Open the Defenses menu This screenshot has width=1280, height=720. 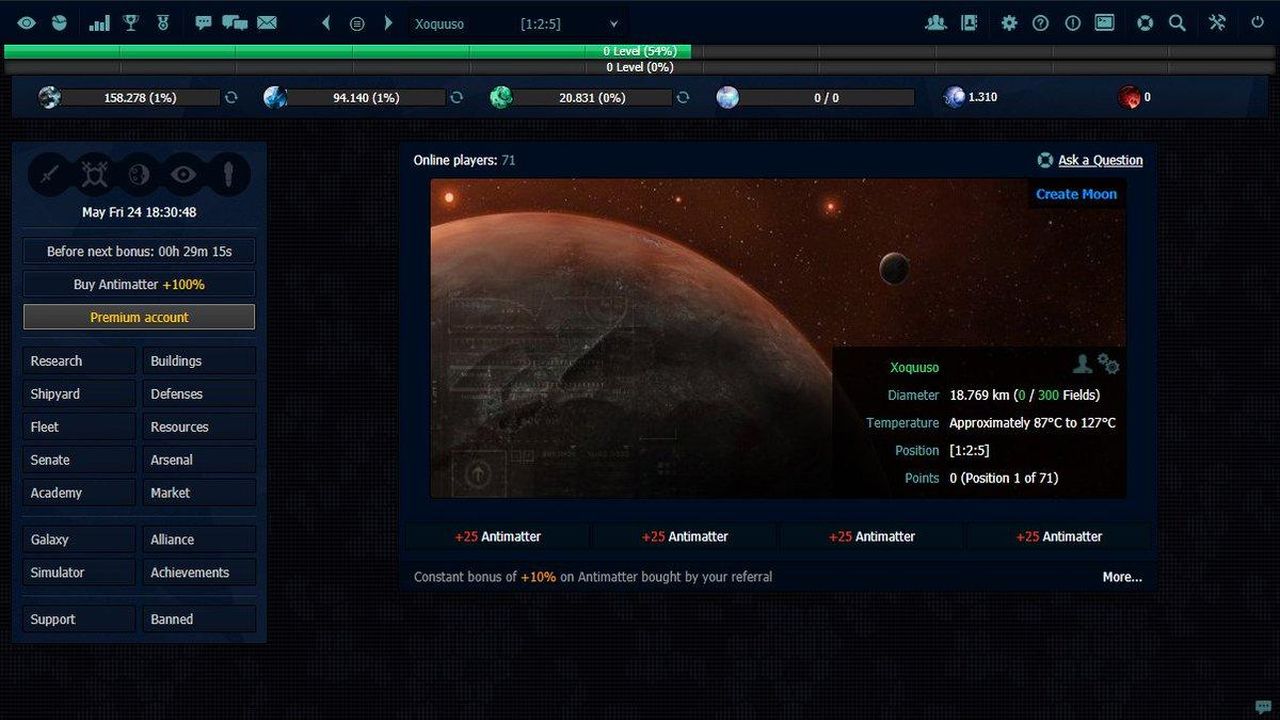[x=199, y=394]
